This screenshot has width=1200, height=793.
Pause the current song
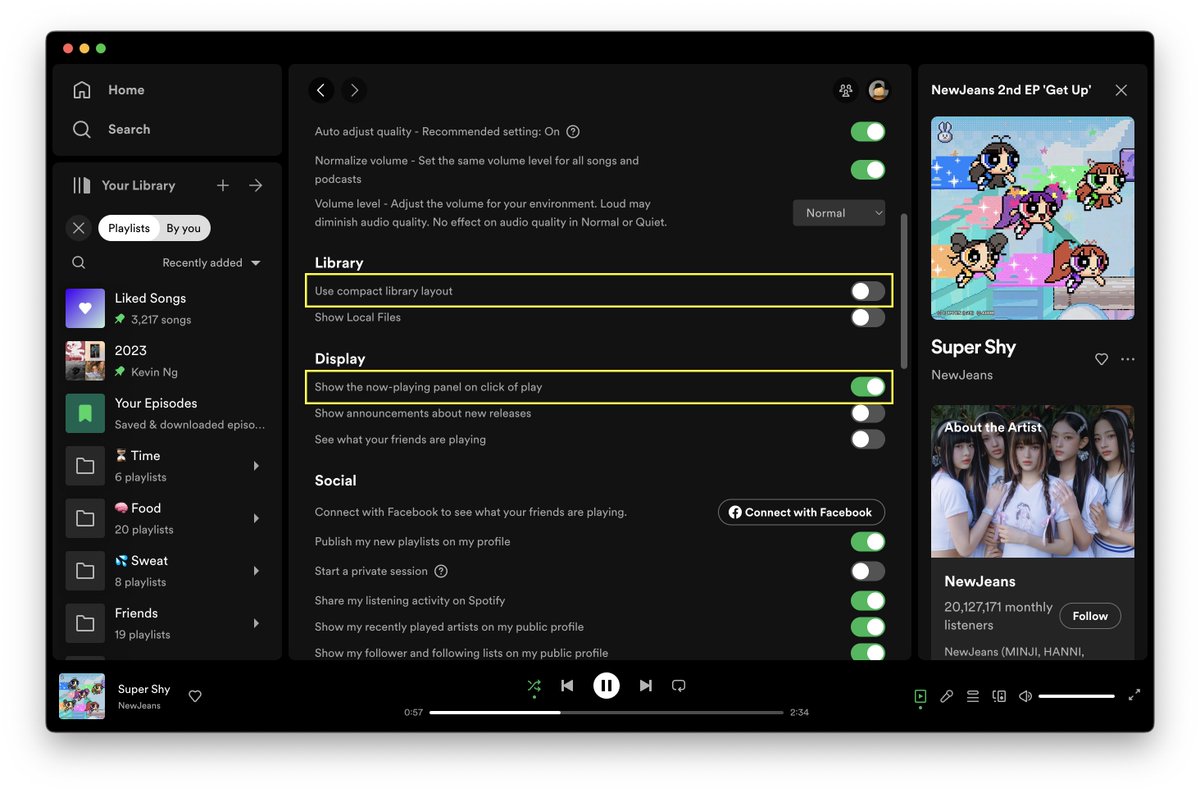tap(606, 686)
